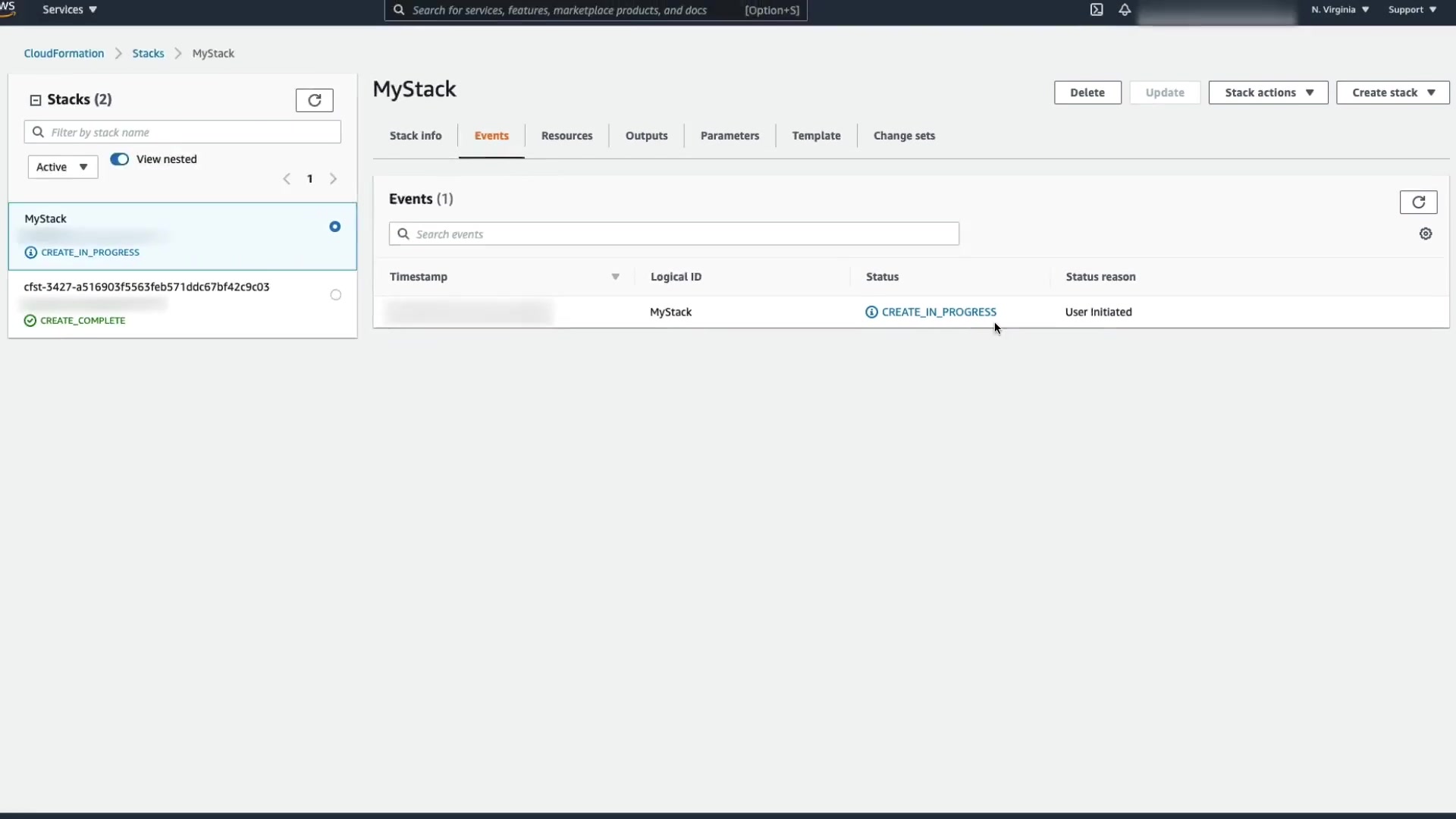1456x819 pixels.
Task: Open the Create stack dropdown
Action: point(1392,93)
